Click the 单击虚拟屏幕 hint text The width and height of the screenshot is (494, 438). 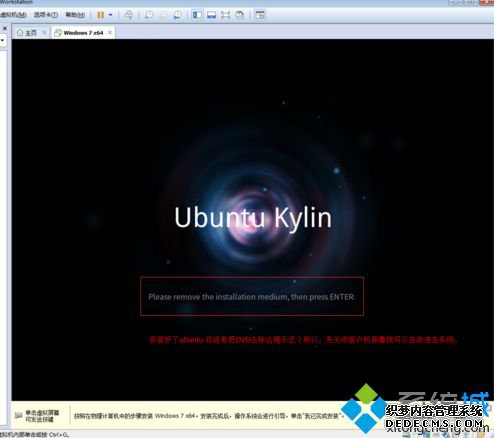click(42, 416)
